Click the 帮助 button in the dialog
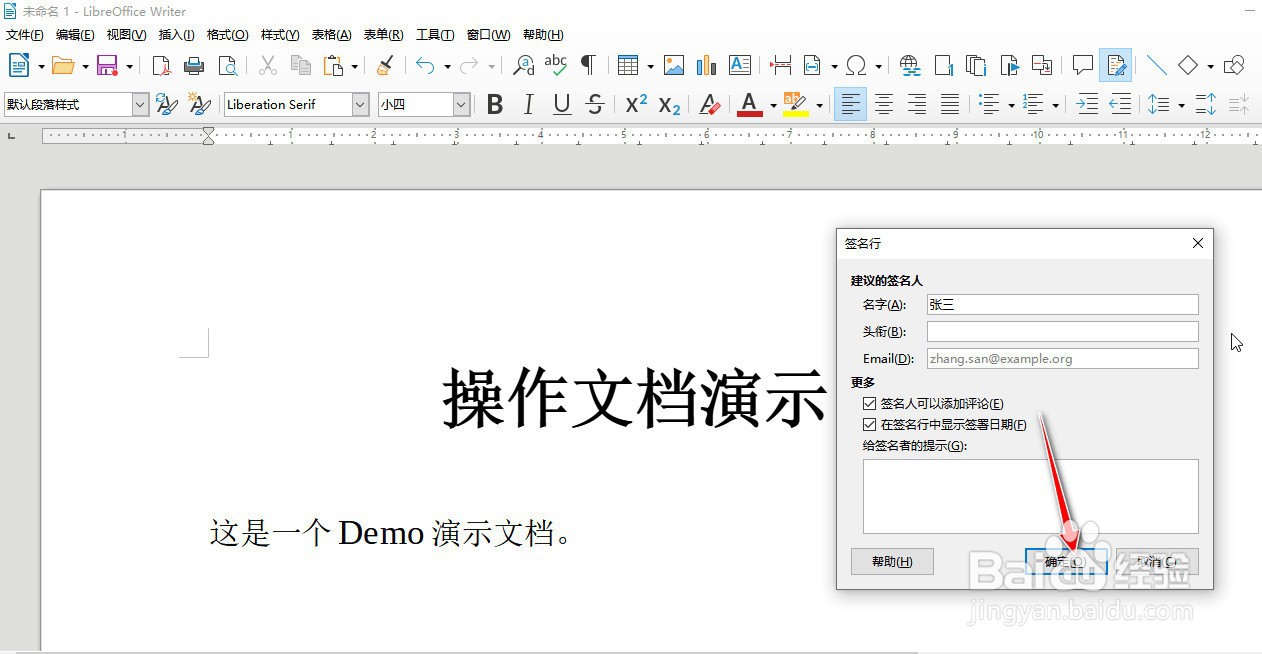1262x654 pixels. (891, 561)
